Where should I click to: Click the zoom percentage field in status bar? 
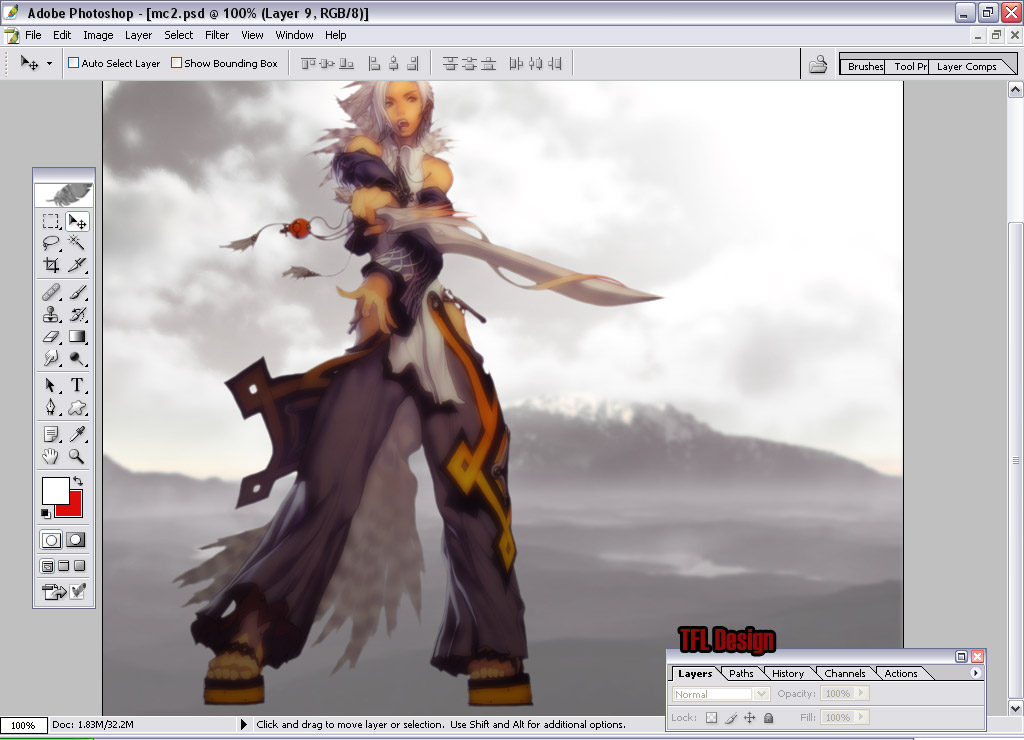[24, 725]
